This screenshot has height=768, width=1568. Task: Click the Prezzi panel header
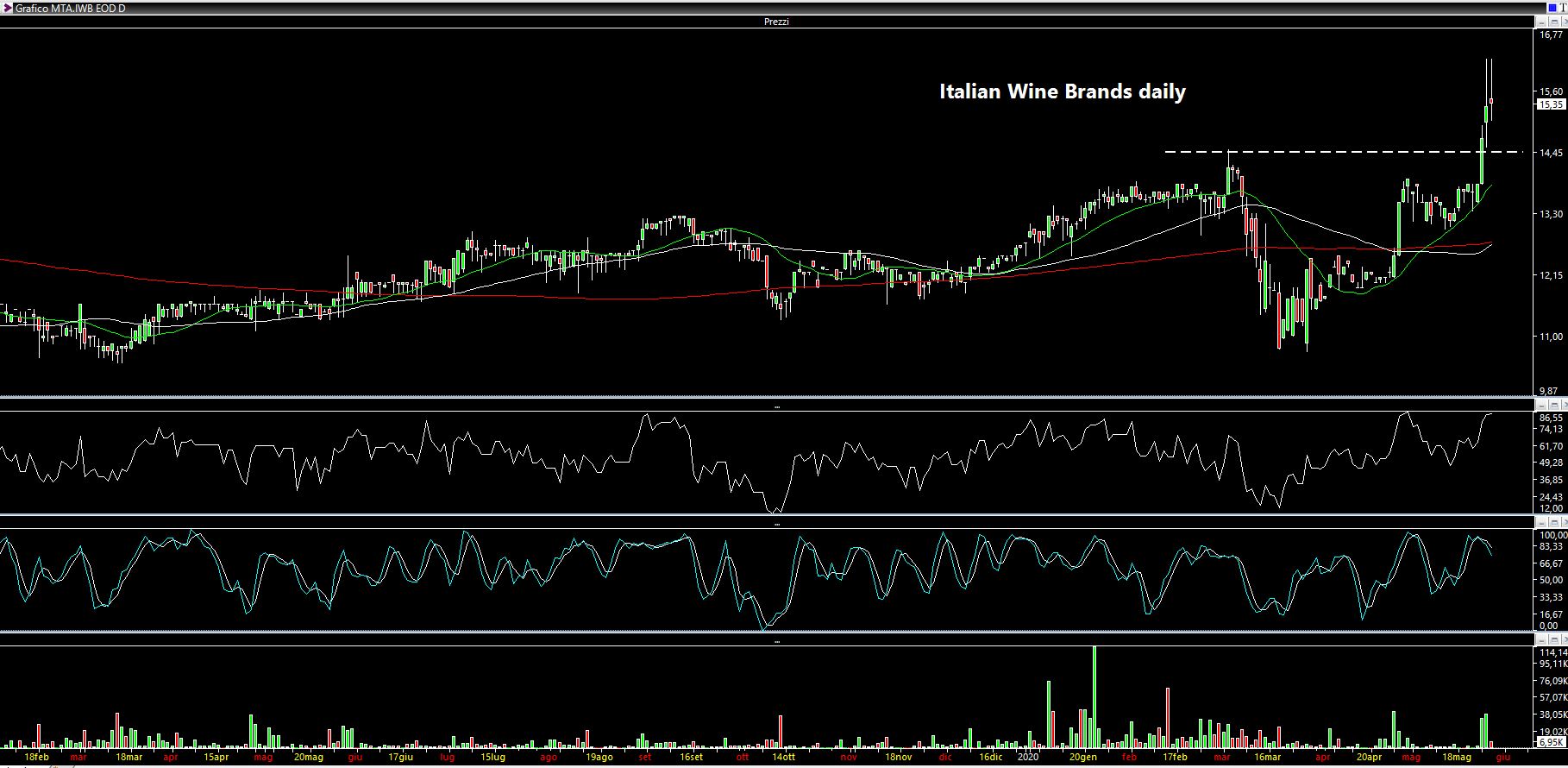pyautogui.click(x=776, y=22)
